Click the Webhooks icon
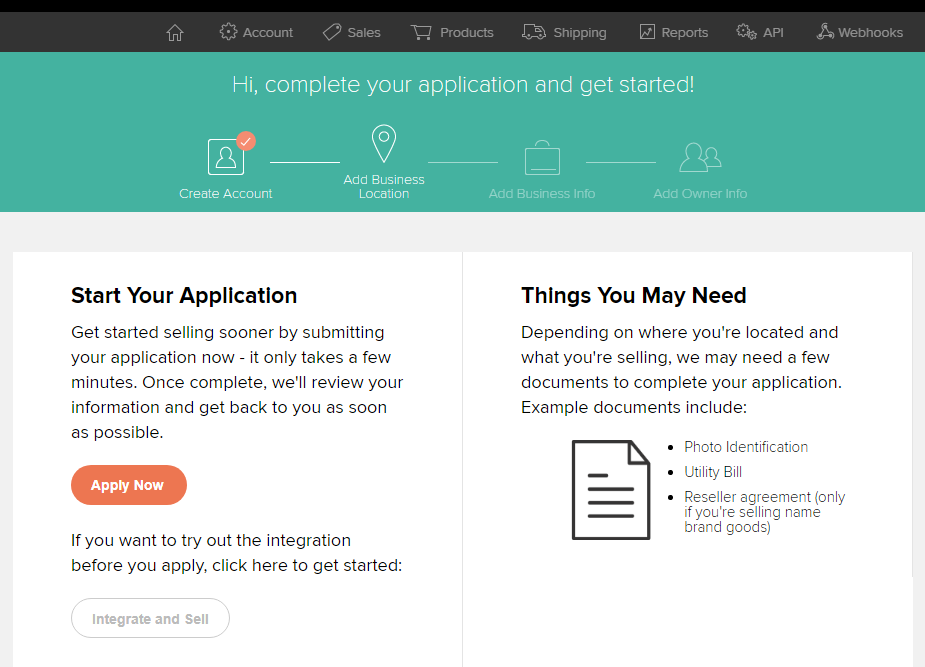 pyautogui.click(x=825, y=32)
